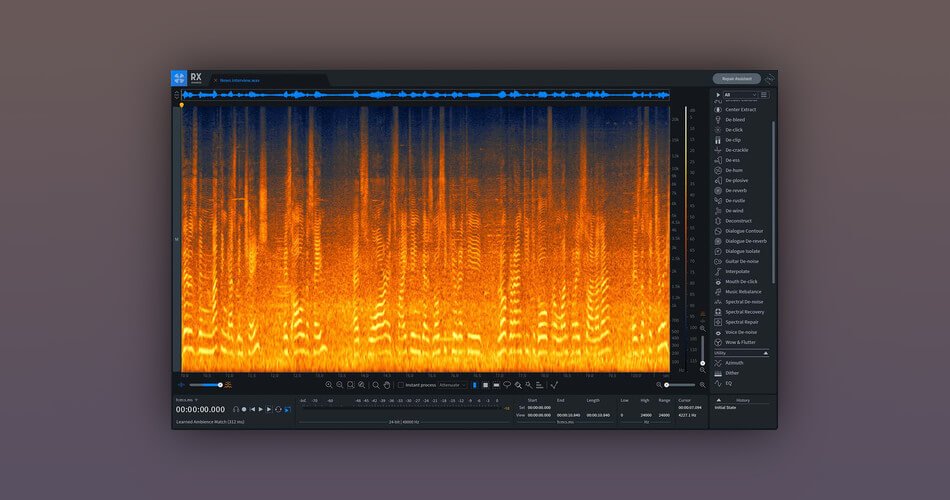Click the Play Selection button
The image size is (950, 500).
click(x=269, y=410)
